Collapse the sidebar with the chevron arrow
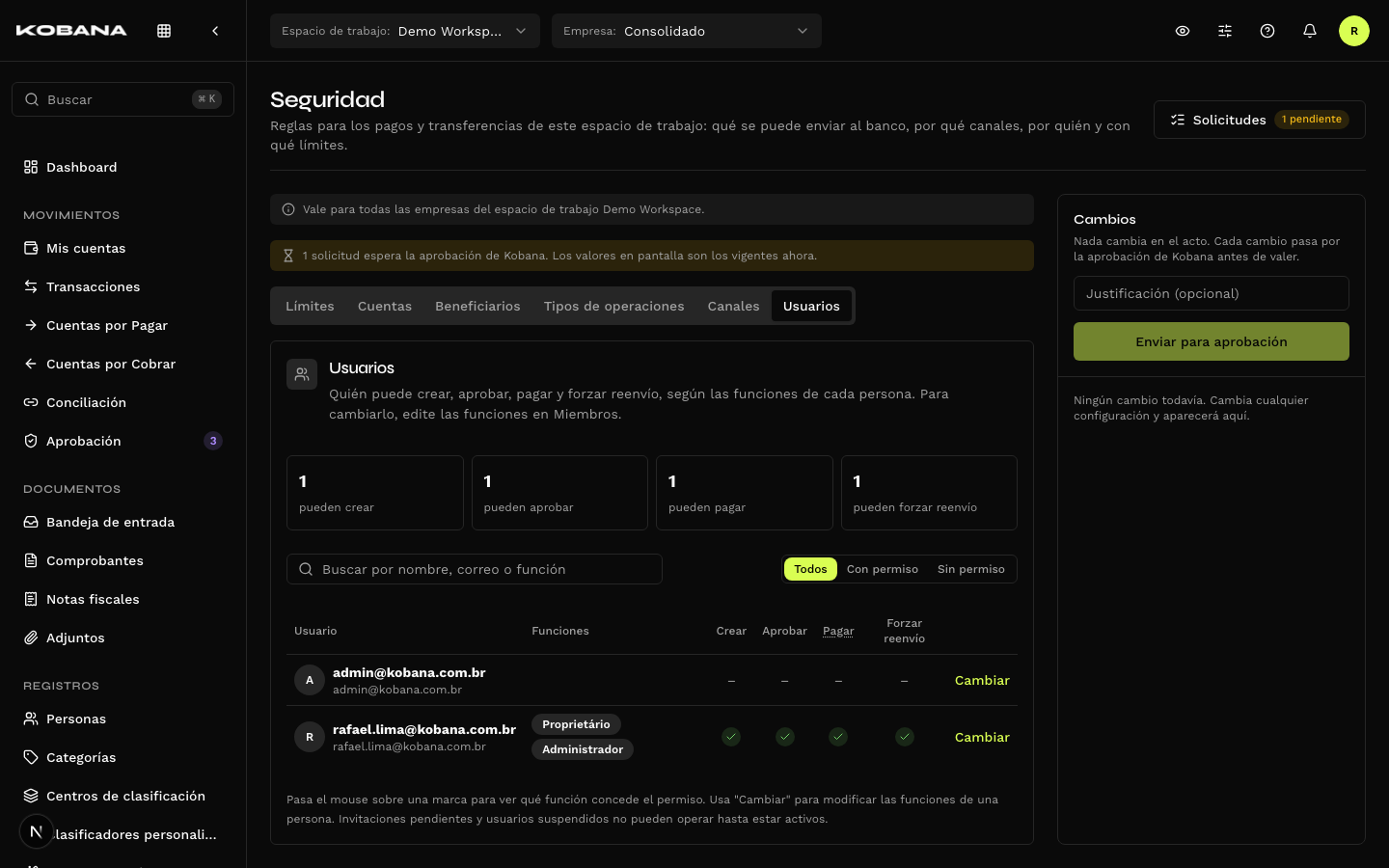The height and width of the screenshot is (868, 1389). tap(215, 31)
